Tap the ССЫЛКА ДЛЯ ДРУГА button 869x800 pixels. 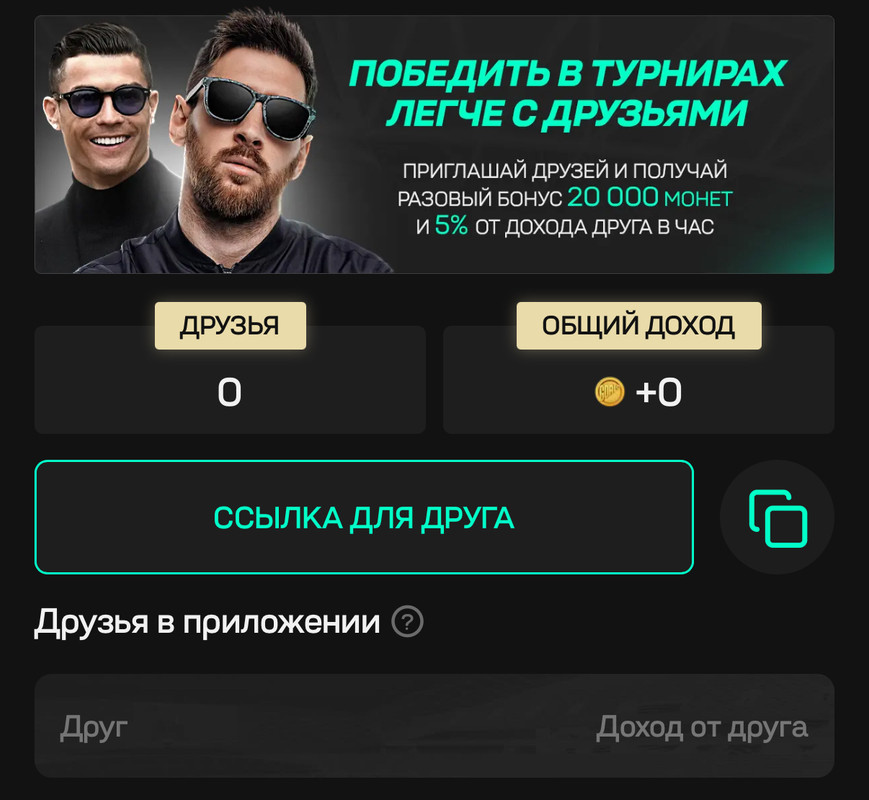pyautogui.click(x=364, y=517)
